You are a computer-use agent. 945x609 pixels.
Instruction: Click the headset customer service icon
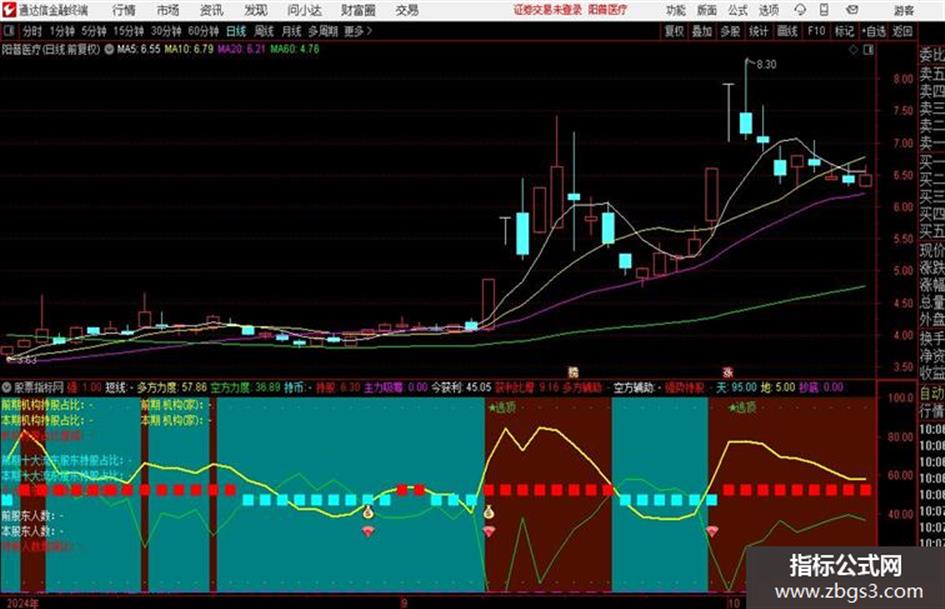tap(800, 10)
